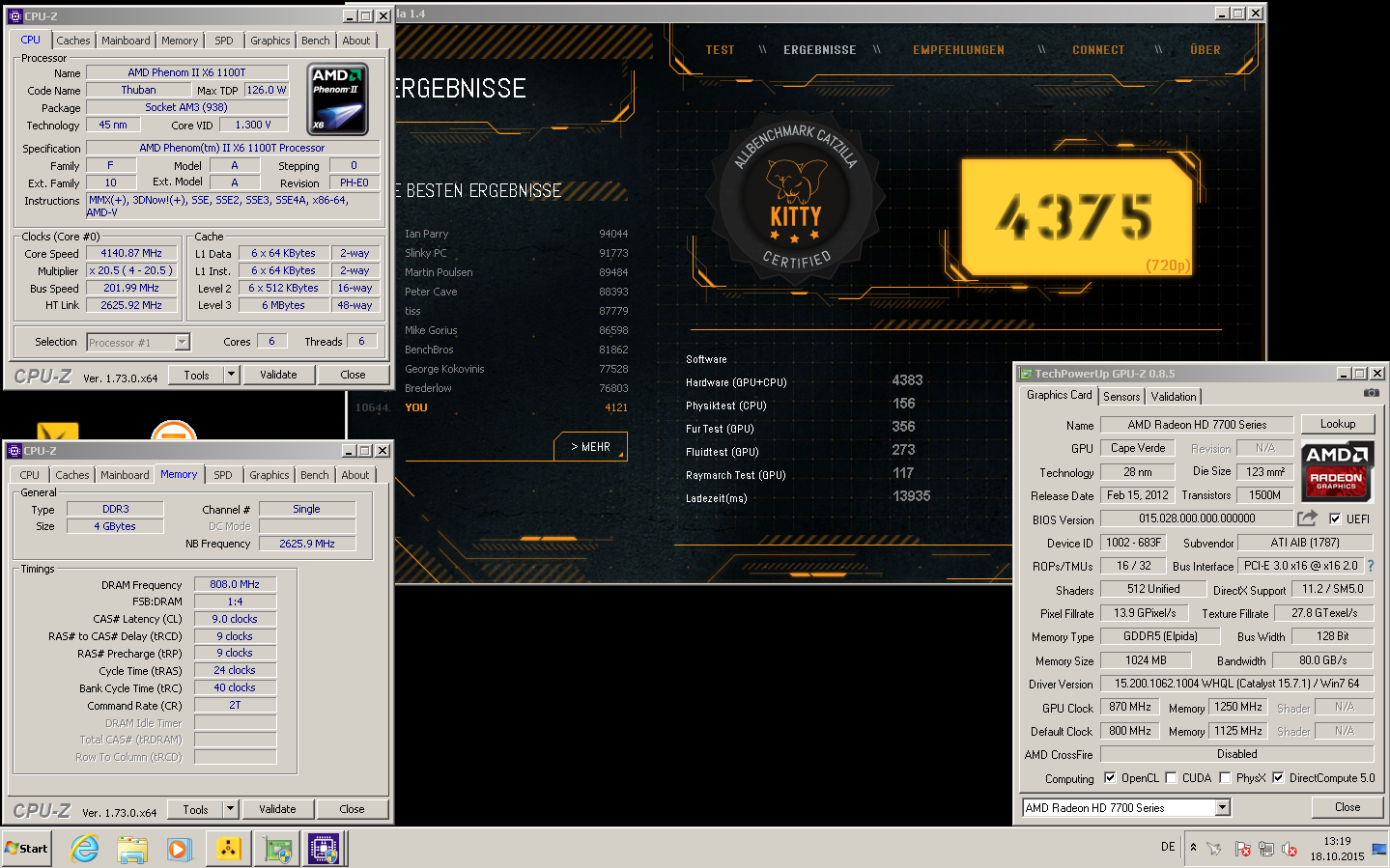Viewport: 1390px width, 868px height.
Task: Click the CPU-Z title bar icon in memory window
Action: (14, 450)
